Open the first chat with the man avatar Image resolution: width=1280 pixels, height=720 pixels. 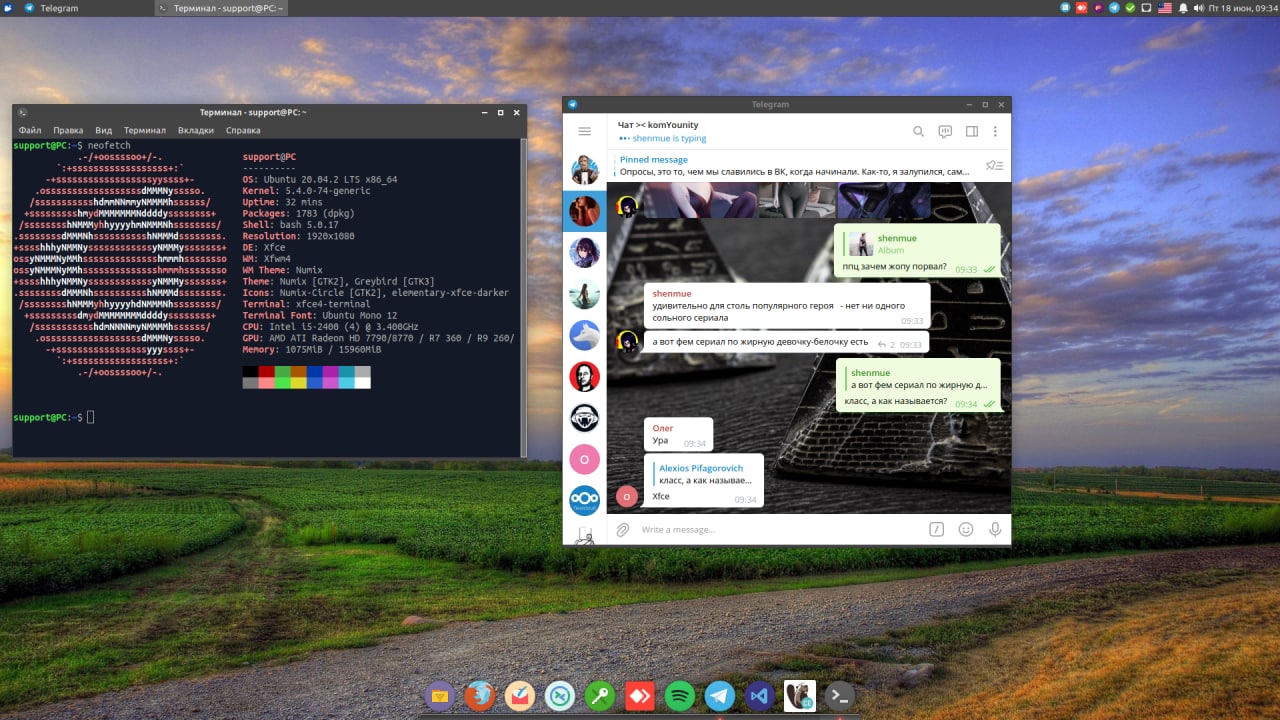584,171
